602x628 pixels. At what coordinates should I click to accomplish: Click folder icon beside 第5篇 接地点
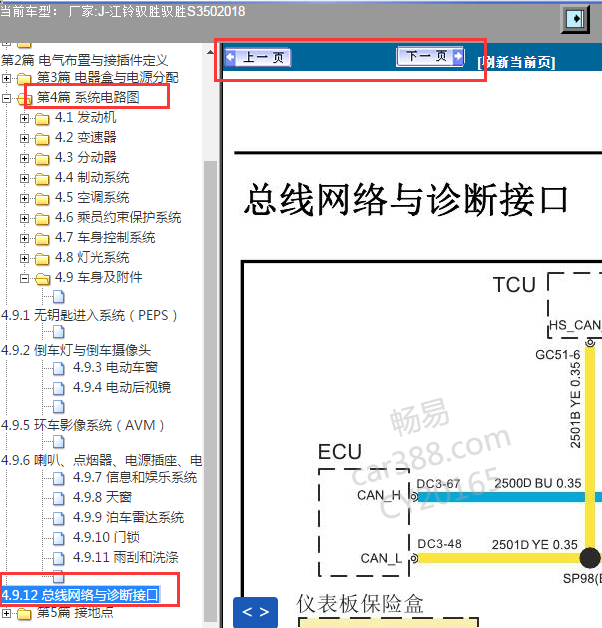click(24, 613)
